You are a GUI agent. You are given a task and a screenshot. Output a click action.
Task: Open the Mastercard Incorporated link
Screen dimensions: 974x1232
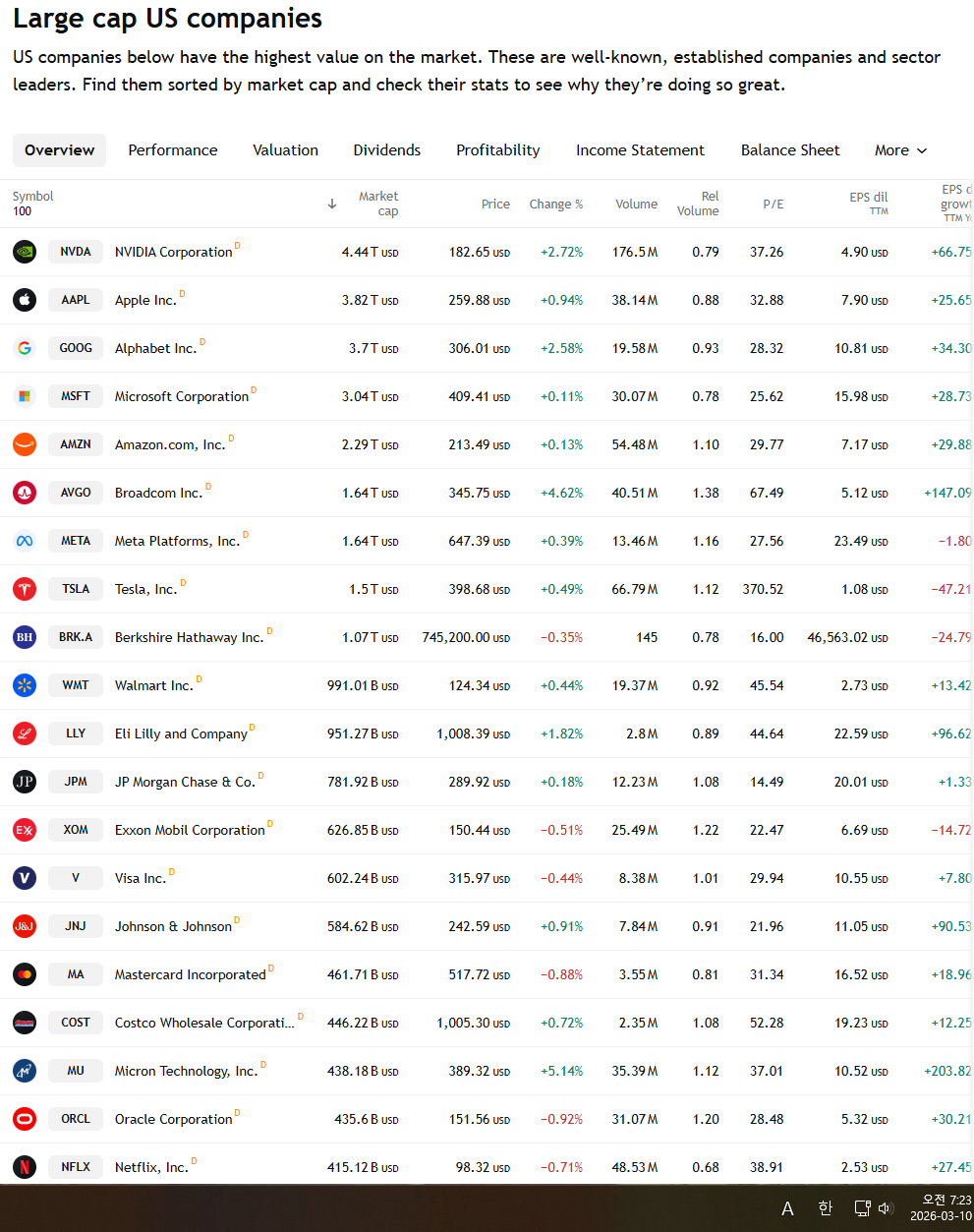coord(191,974)
